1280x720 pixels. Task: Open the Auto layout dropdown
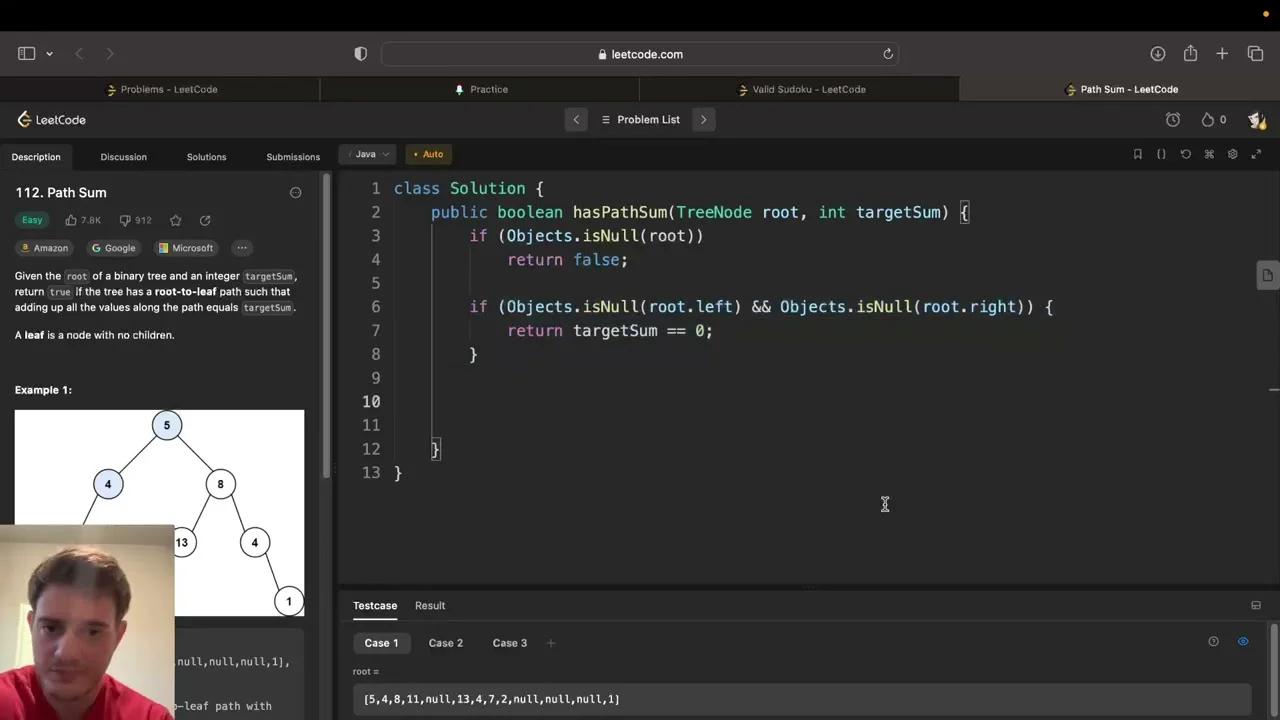pyautogui.click(x=428, y=154)
